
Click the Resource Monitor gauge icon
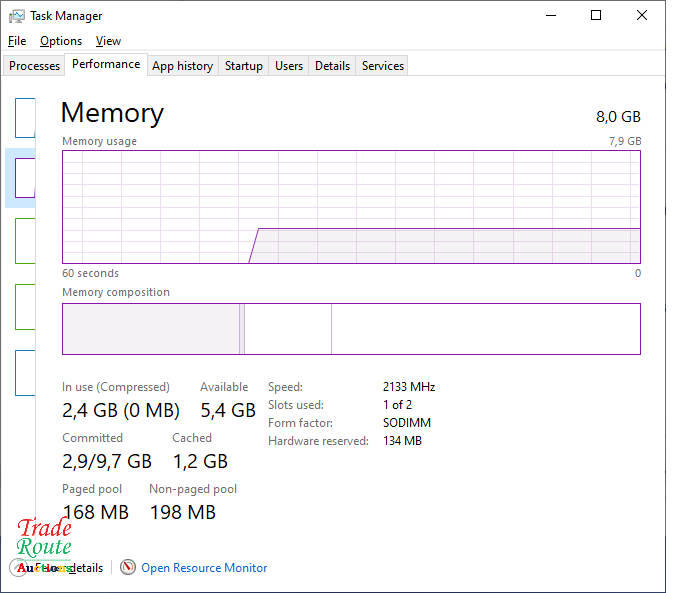click(x=128, y=567)
